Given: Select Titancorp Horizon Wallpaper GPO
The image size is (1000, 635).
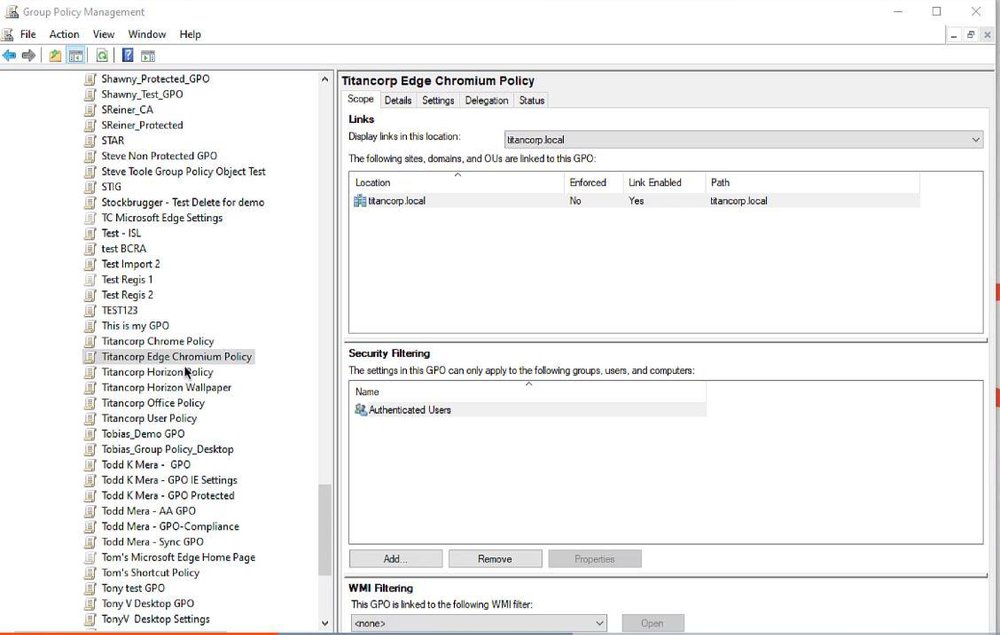Looking at the screenshot, I should click(166, 388).
